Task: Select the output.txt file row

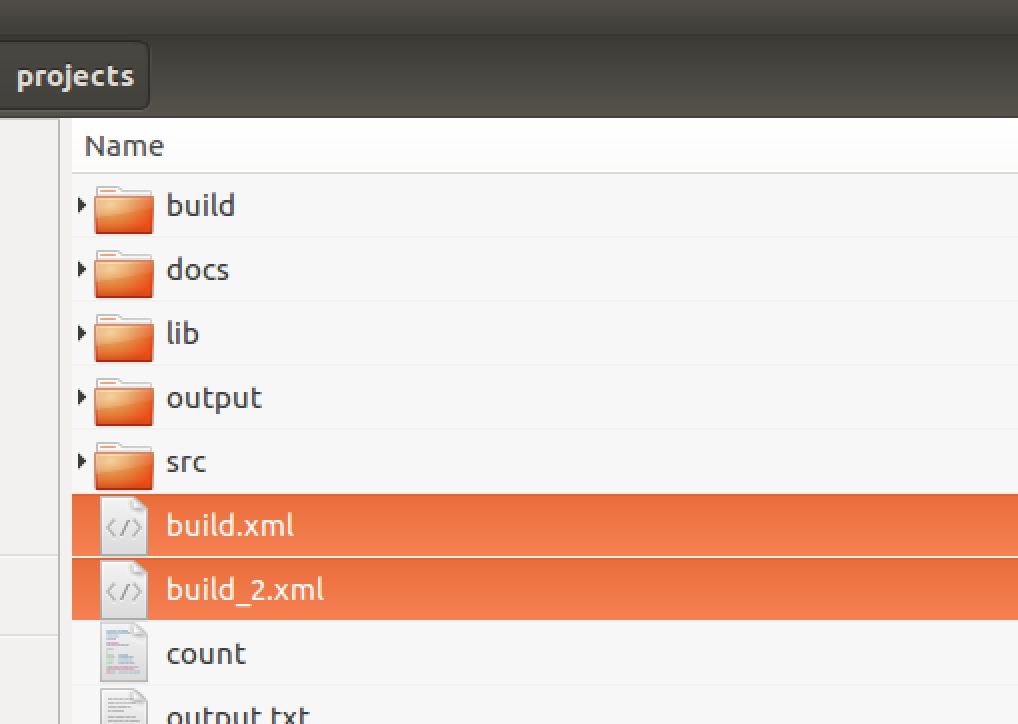Action: click(545, 706)
